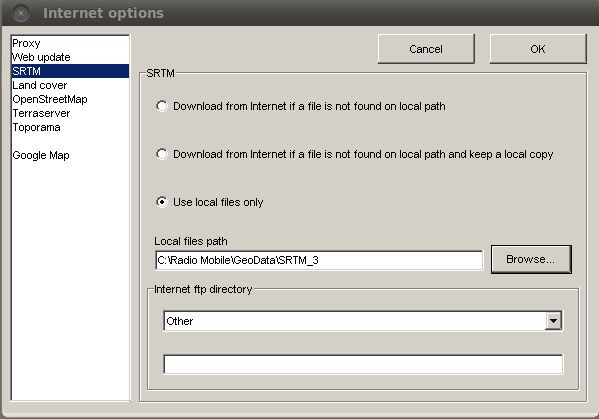The height and width of the screenshot is (419, 599).
Task: Click the Cancel button
Action: [x=426, y=49]
